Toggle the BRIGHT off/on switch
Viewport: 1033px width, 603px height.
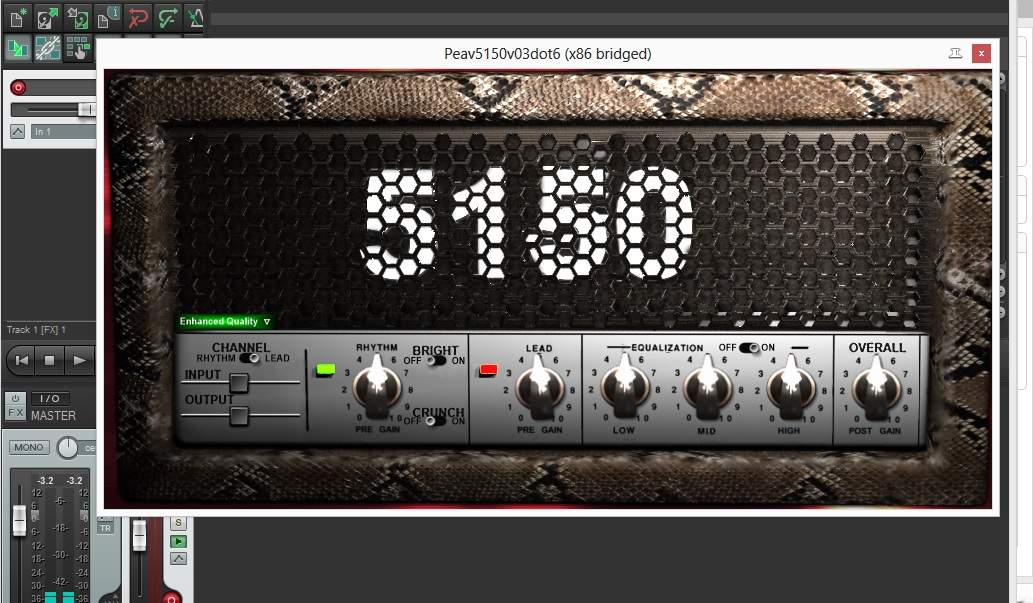[x=435, y=360]
